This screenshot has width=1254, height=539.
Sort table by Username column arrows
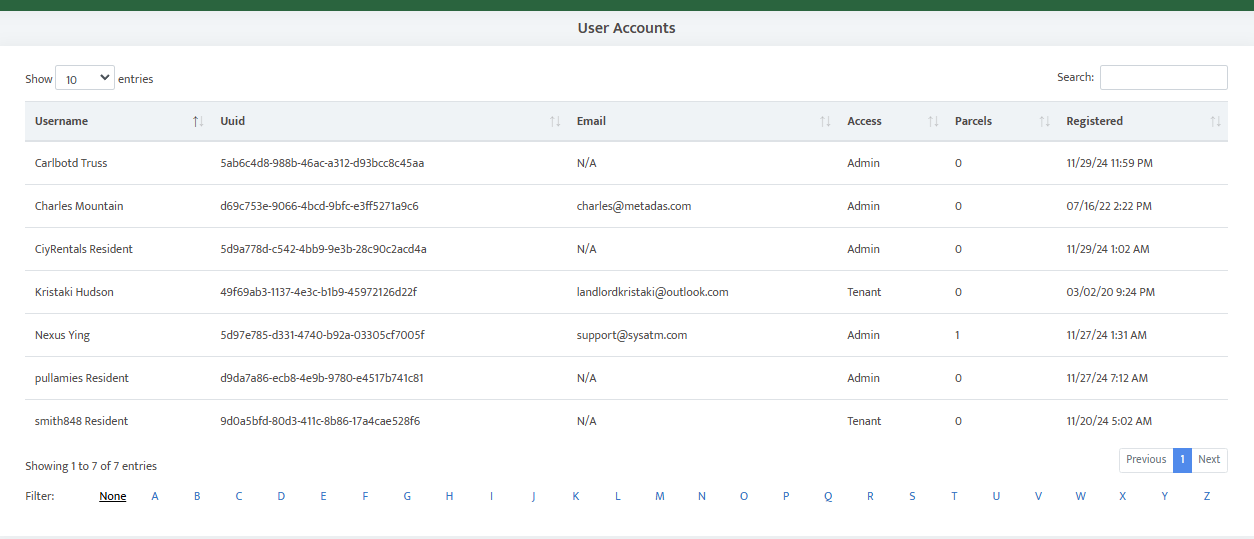(x=198, y=121)
